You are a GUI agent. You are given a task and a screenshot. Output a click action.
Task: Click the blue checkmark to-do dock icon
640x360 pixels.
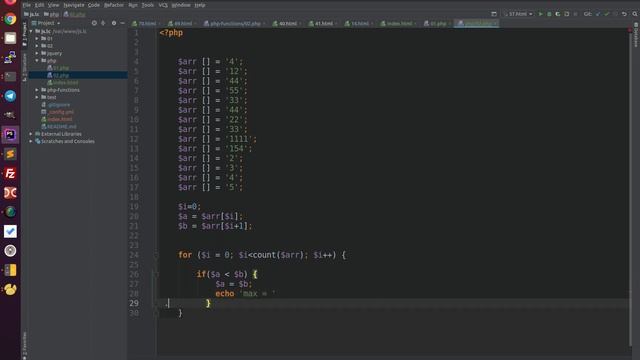click(10, 231)
